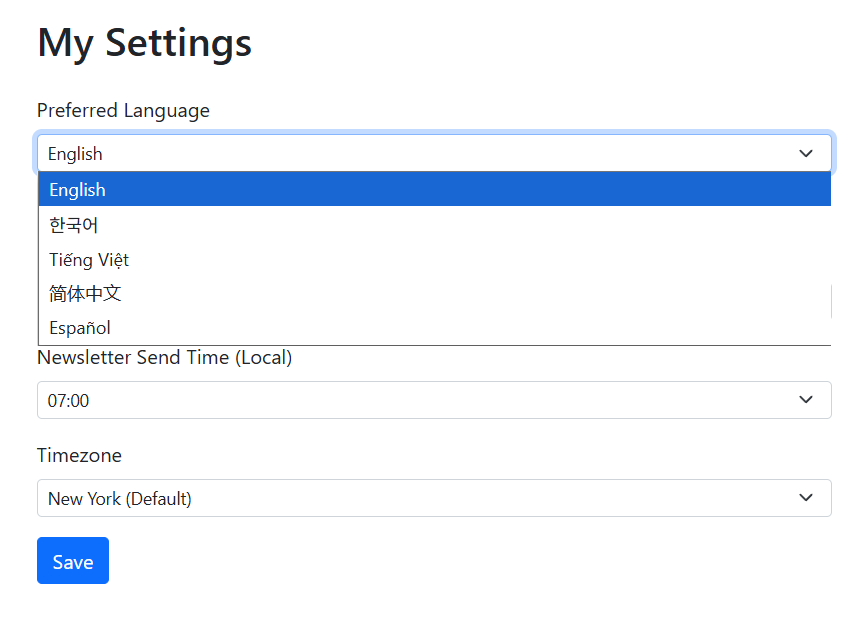Click the chevron arrow beside 07:00

pos(806,400)
